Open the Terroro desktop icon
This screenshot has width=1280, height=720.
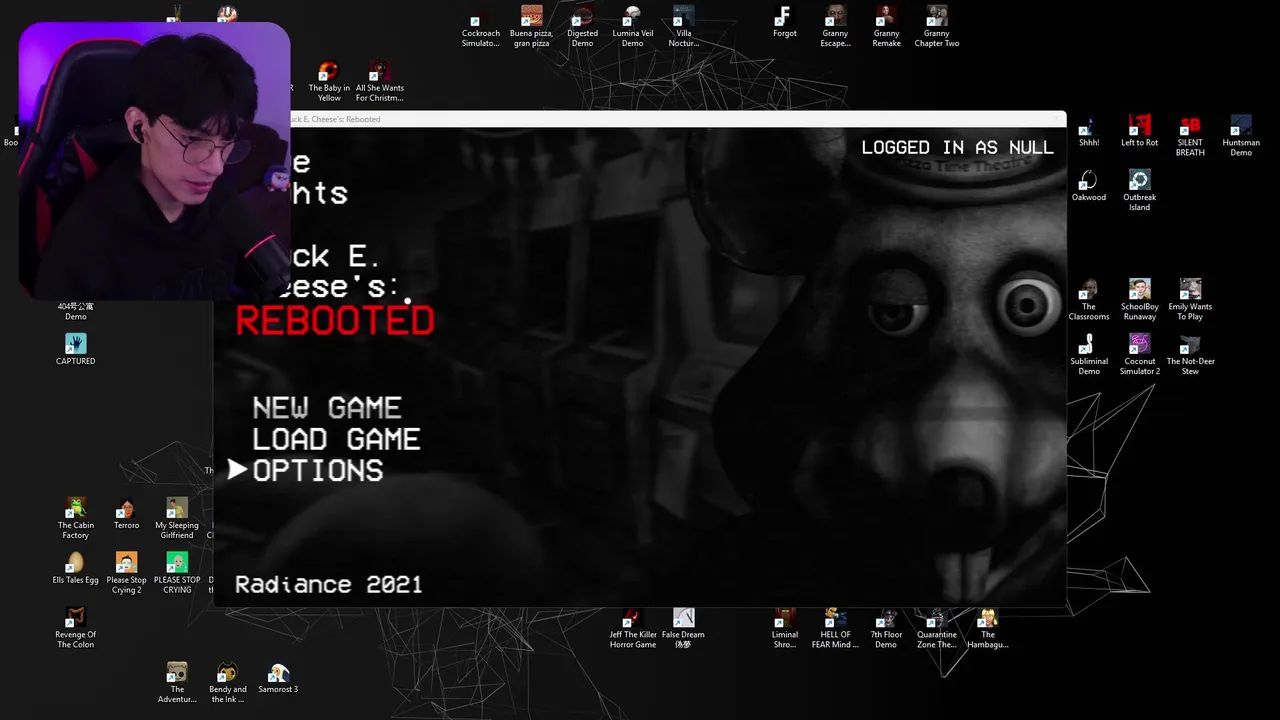tap(126, 514)
